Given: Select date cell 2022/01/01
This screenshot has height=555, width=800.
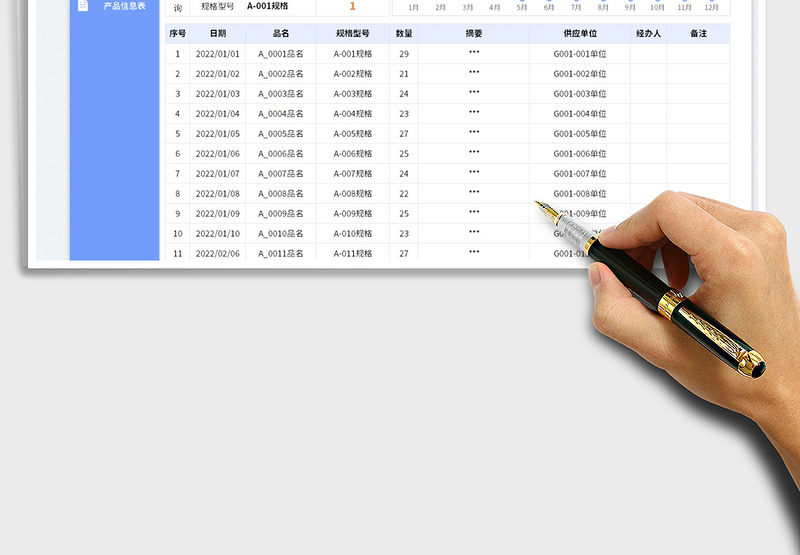Looking at the screenshot, I should (x=218, y=54).
